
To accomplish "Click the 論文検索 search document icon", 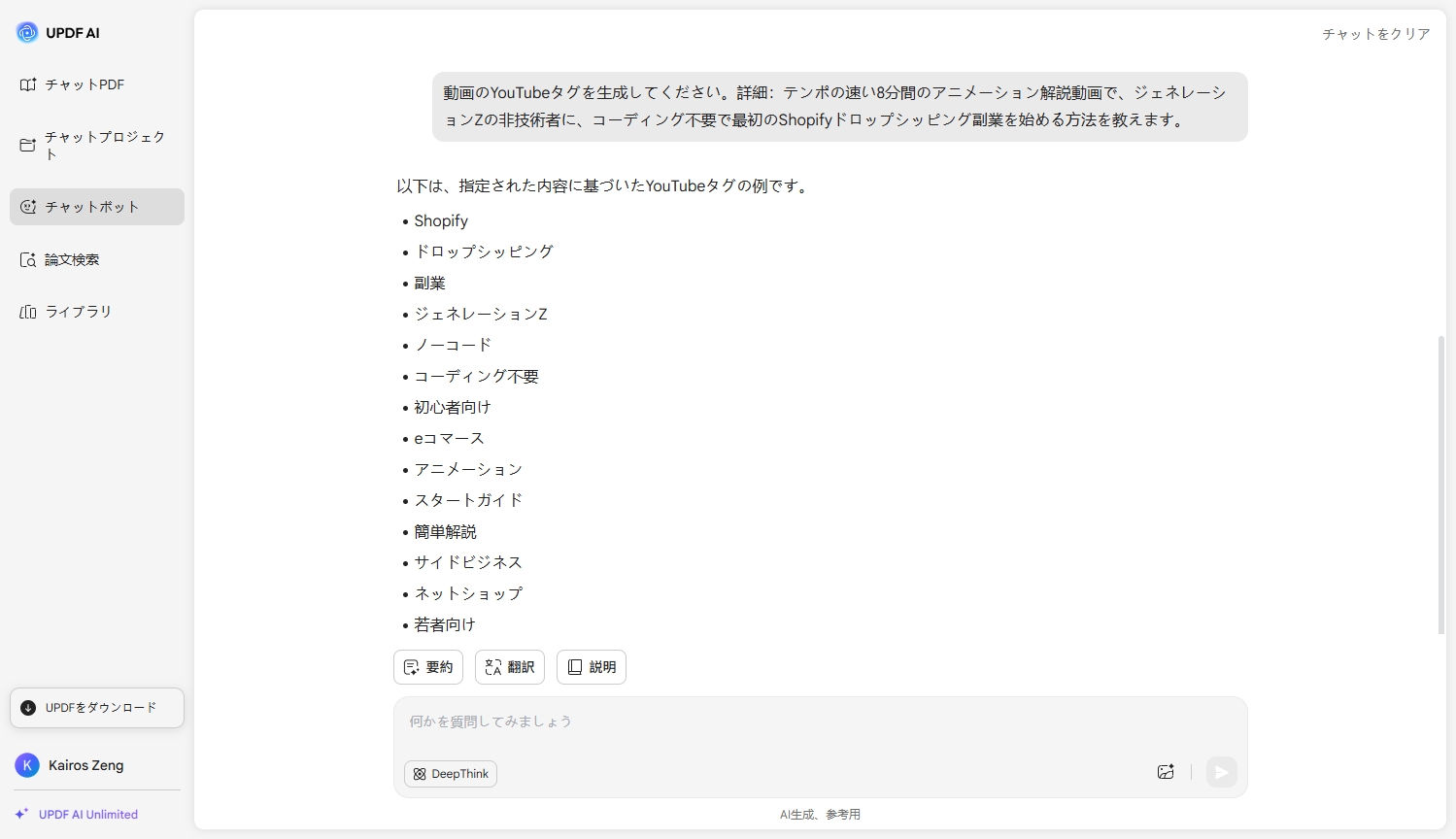I will click(28, 259).
